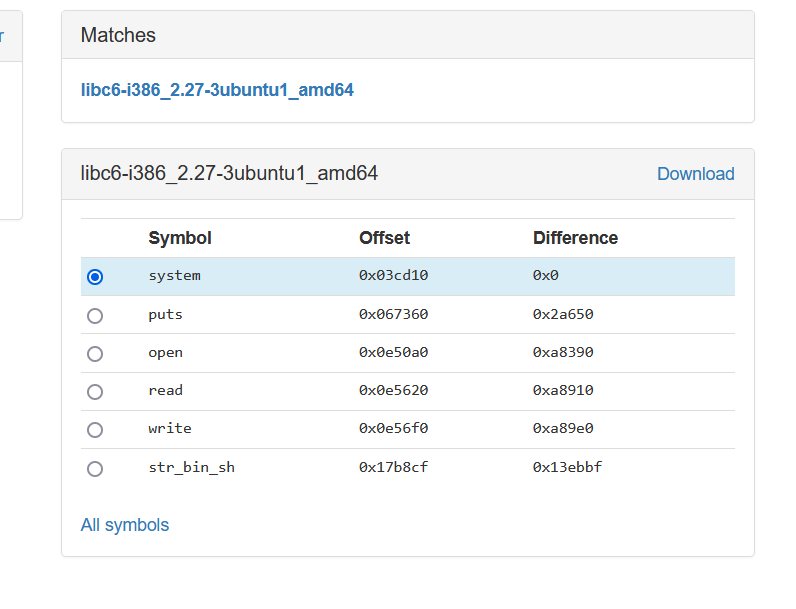Select the str_bin_sh radio button
The height and width of the screenshot is (609, 796).
[95, 468]
